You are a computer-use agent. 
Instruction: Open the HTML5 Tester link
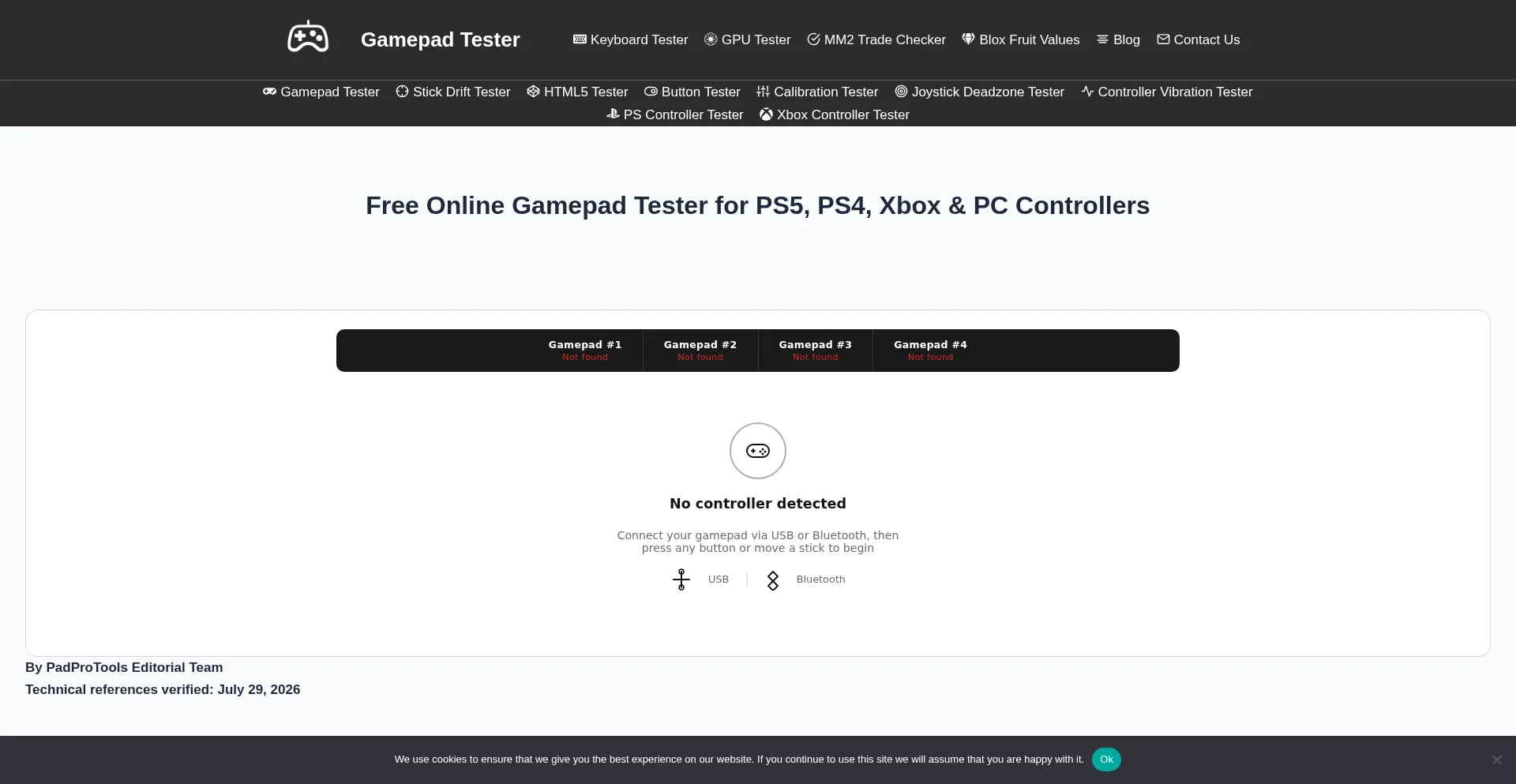577,92
